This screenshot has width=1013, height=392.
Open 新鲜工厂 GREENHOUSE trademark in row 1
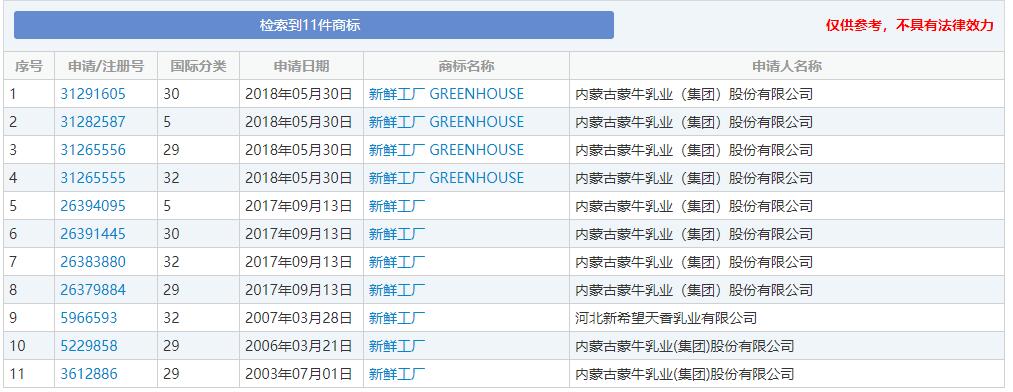tap(446, 94)
